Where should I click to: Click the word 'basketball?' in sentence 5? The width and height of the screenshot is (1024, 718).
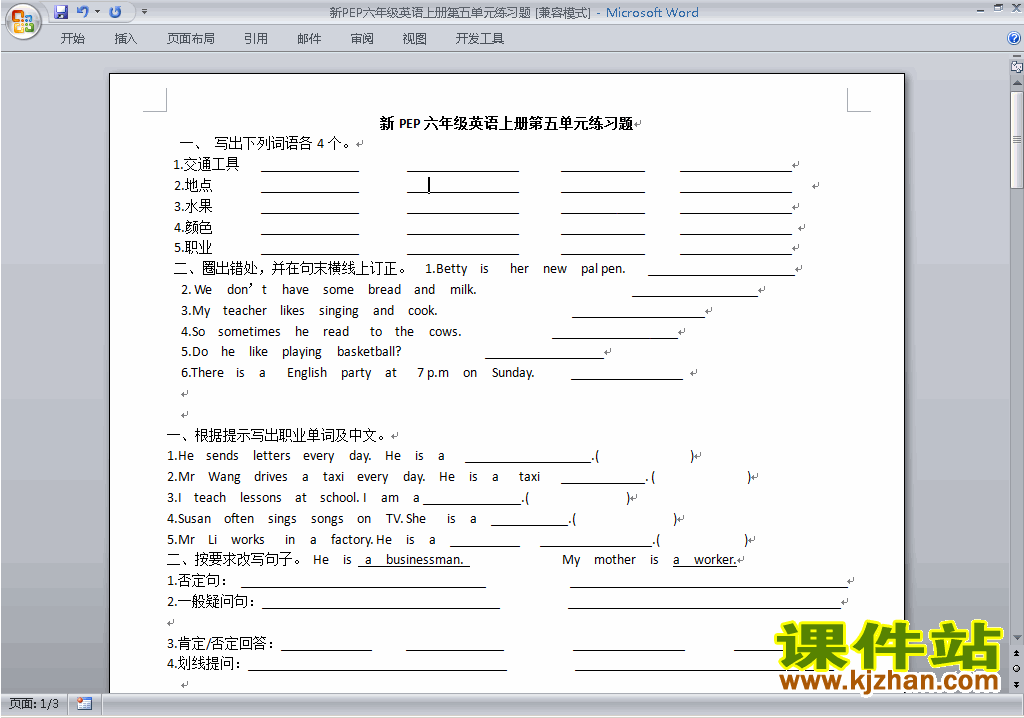pyautogui.click(x=369, y=351)
